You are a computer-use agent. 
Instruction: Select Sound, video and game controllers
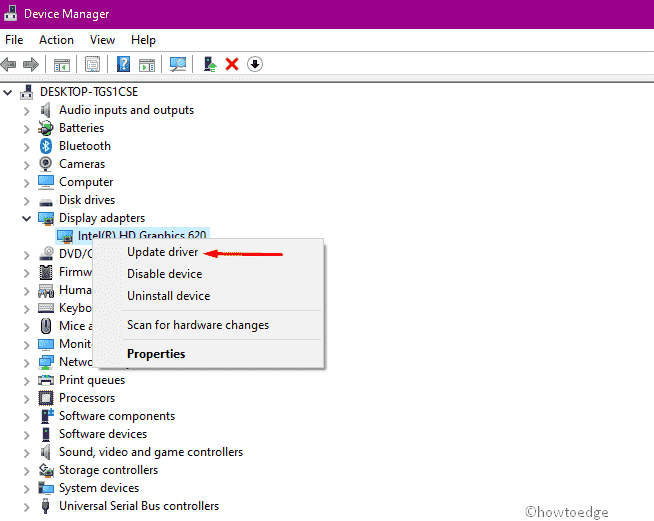pyautogui.click(x=151, y=452)
